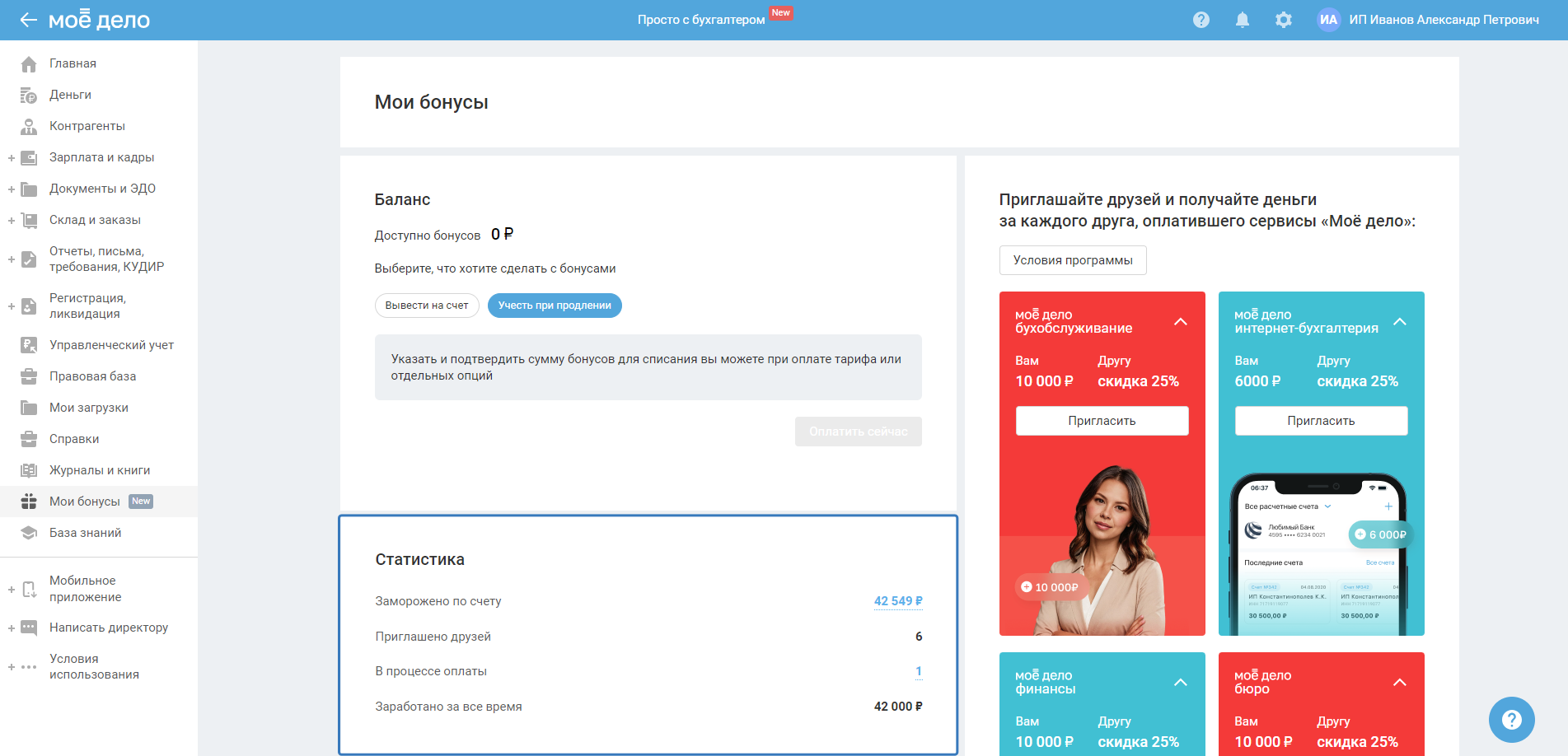Open the ИП Иванов Александр Петрович profile
The image size is (1568, 756).
pos(1444,20)
